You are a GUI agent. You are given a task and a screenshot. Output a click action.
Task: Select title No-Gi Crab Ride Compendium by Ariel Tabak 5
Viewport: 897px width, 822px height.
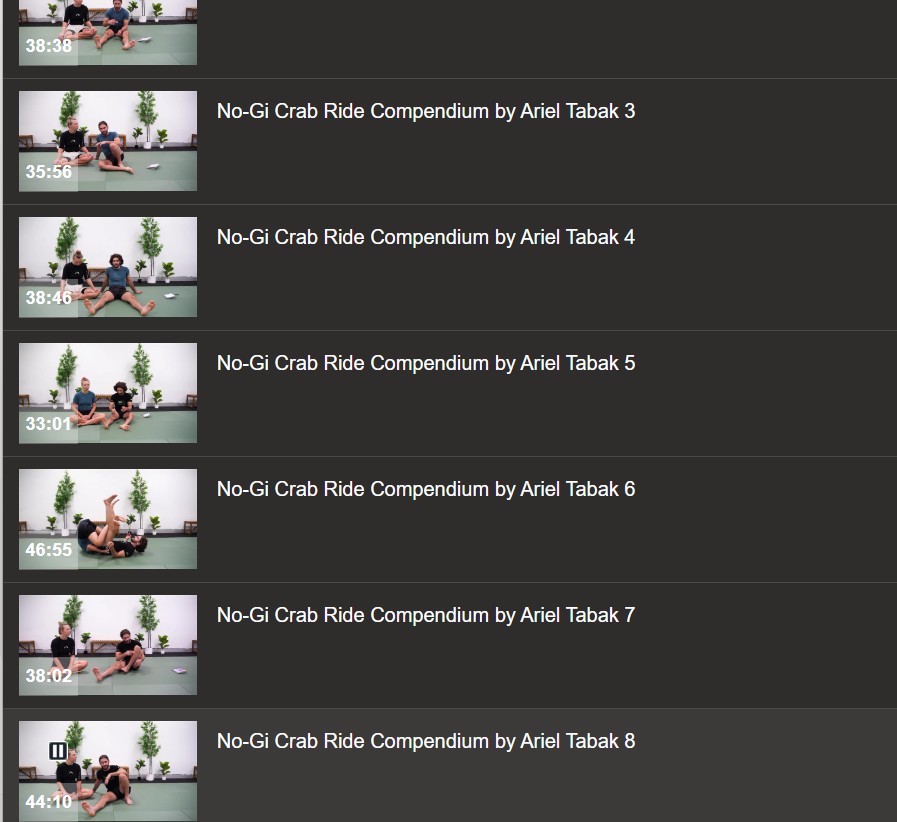(426, 363)
